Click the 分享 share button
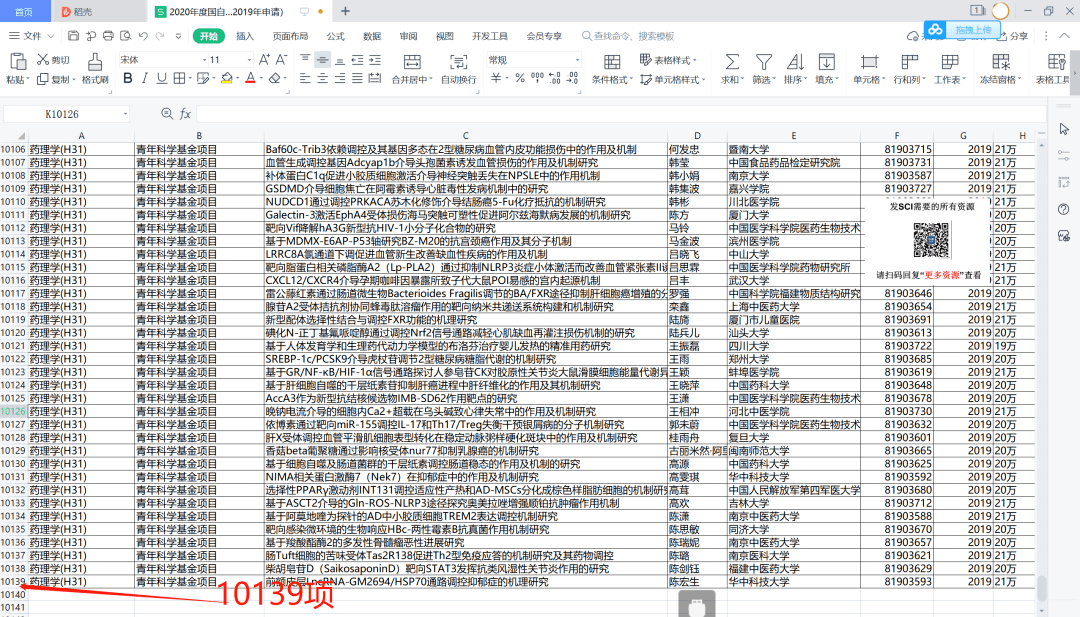The height and width of the screenshot is (617, 1080). [1012, 36]
